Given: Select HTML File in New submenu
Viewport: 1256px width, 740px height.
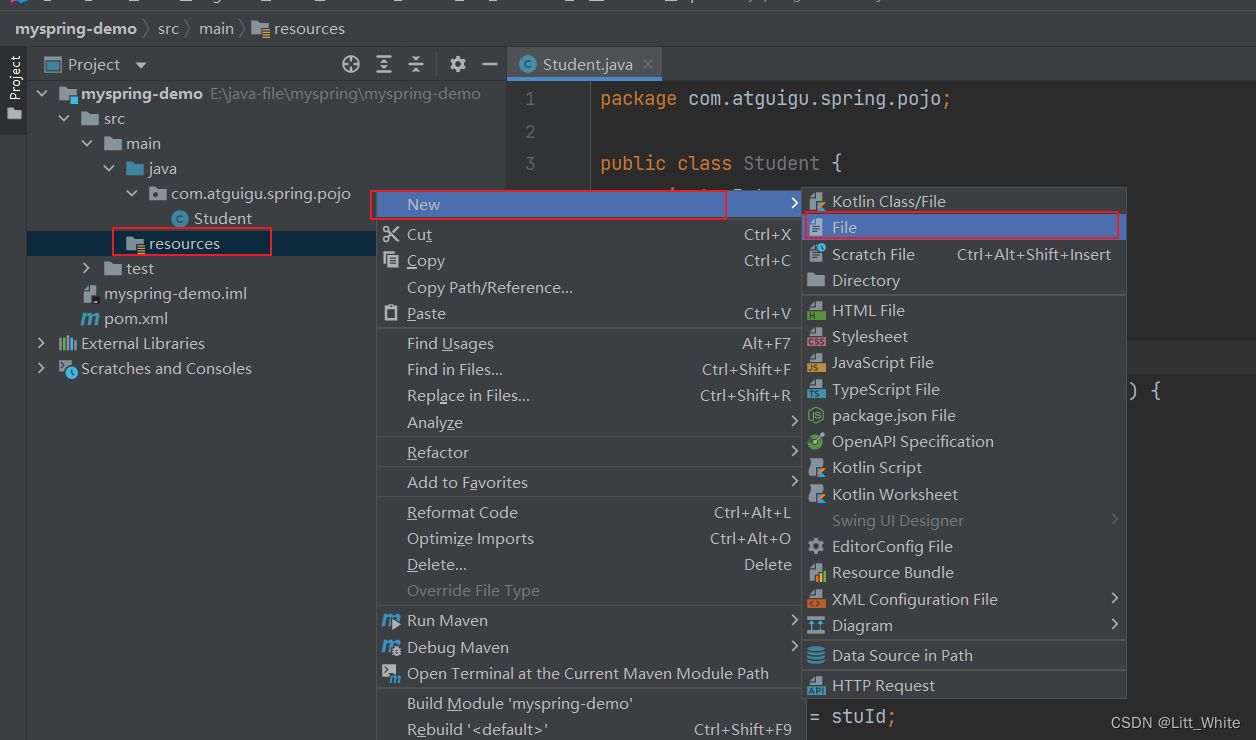Looking at the screenshot, I should pyautogui.click(x=965, y=311).
